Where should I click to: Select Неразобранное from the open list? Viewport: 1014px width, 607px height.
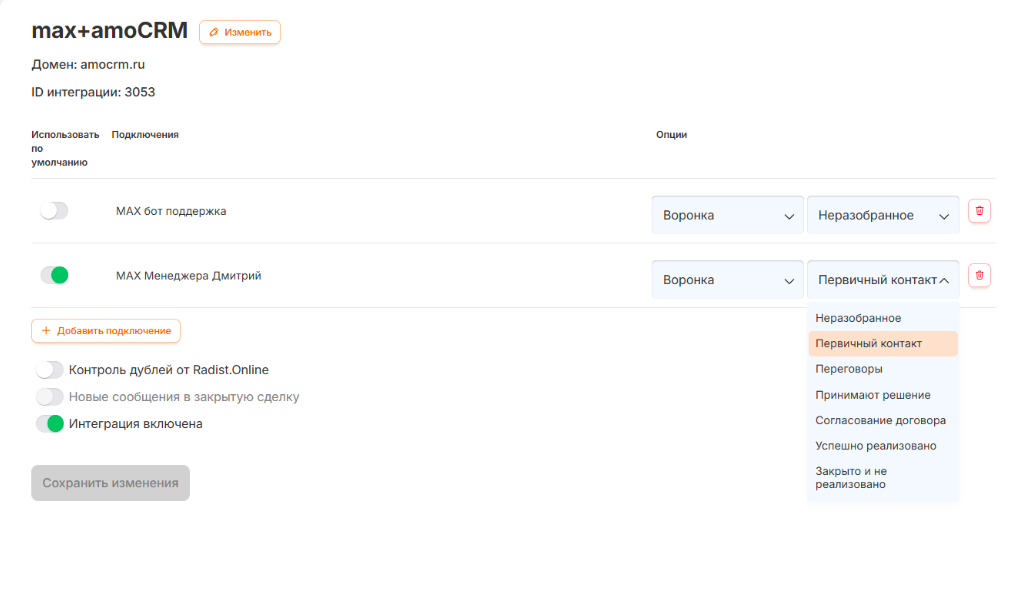coord(858,318)
